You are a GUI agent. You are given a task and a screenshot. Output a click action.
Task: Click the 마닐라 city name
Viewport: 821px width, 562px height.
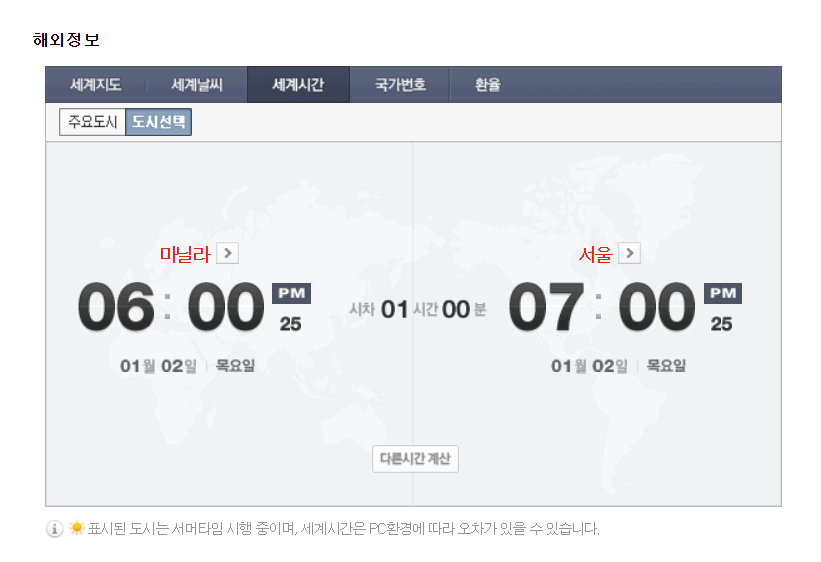point(185,255)
